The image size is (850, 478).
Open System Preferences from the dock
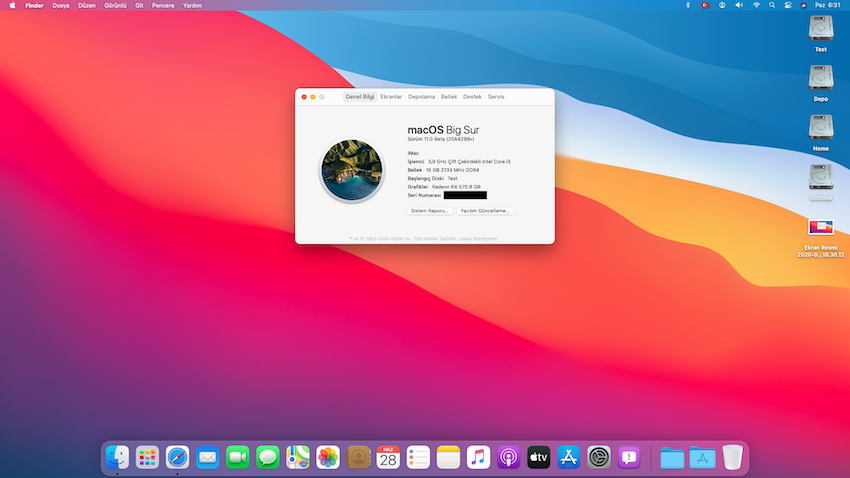click(599, 458)
